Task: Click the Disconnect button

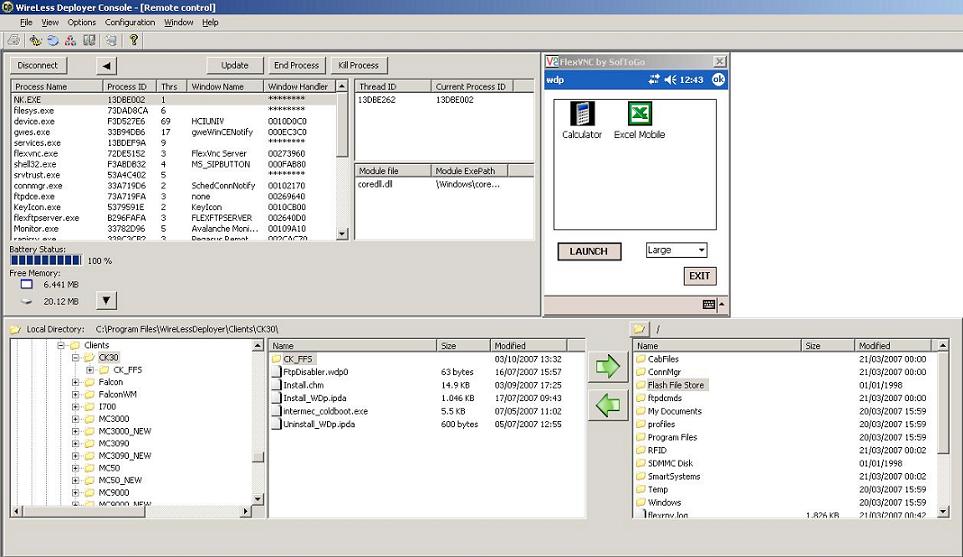Action: point(38,65)
